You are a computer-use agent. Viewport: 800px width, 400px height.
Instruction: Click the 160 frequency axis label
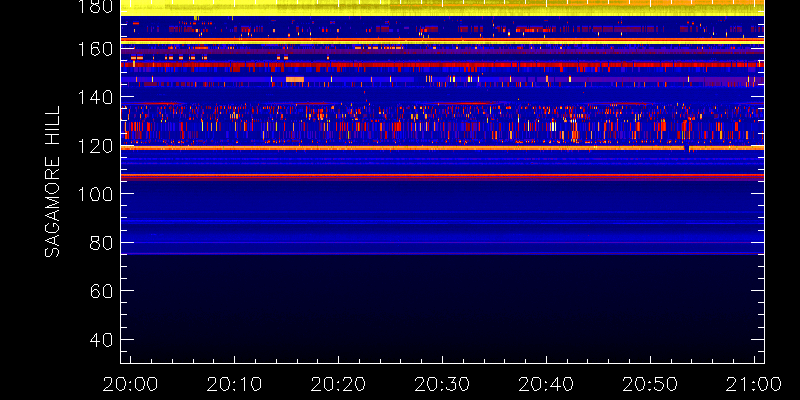pos(95,49)
